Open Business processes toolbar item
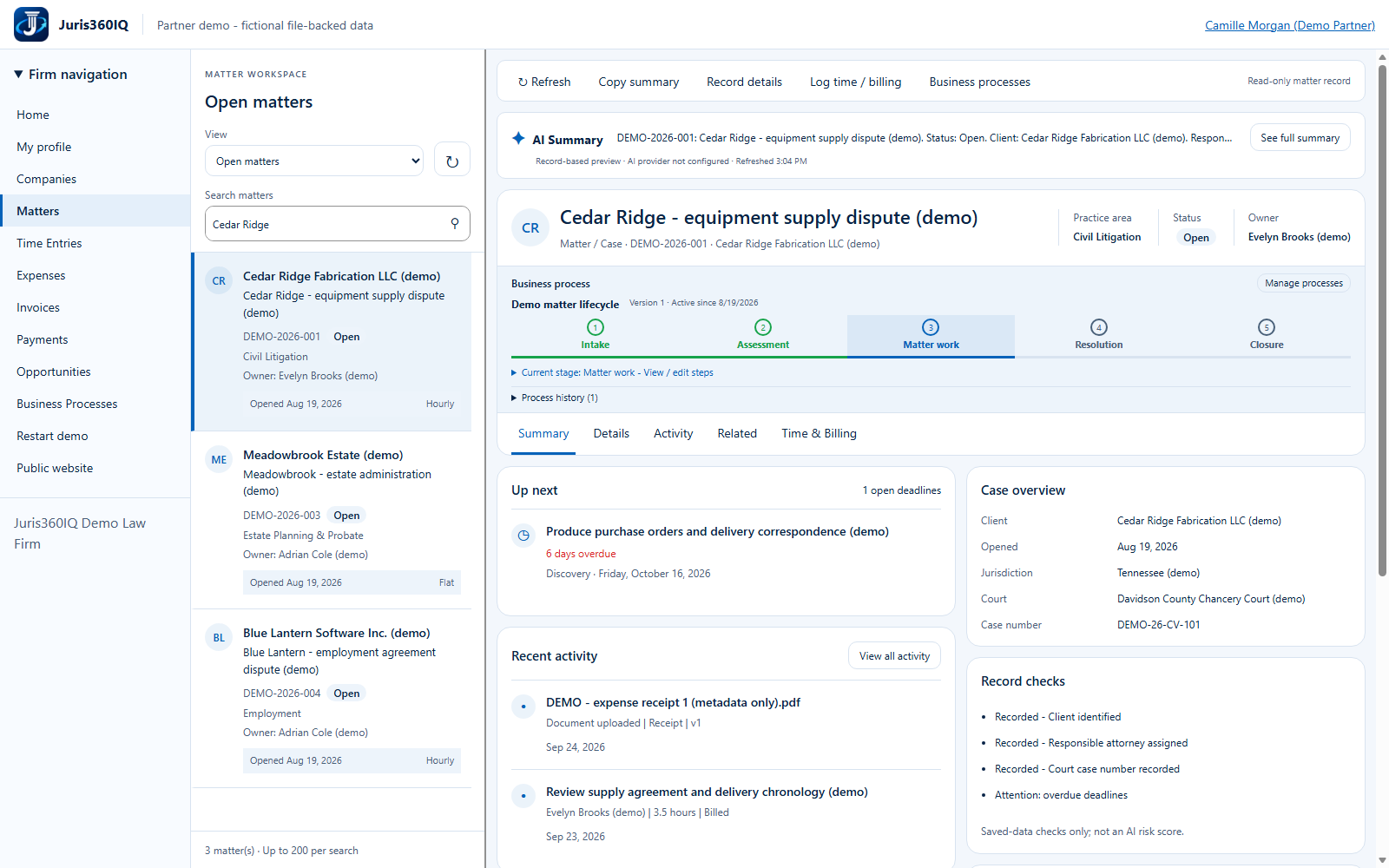 pos(979,82)
